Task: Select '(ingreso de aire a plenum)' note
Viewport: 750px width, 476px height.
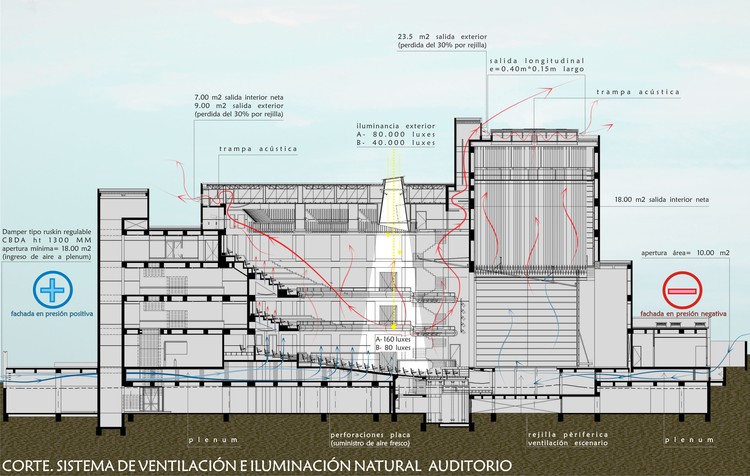Action: point(46,257)
